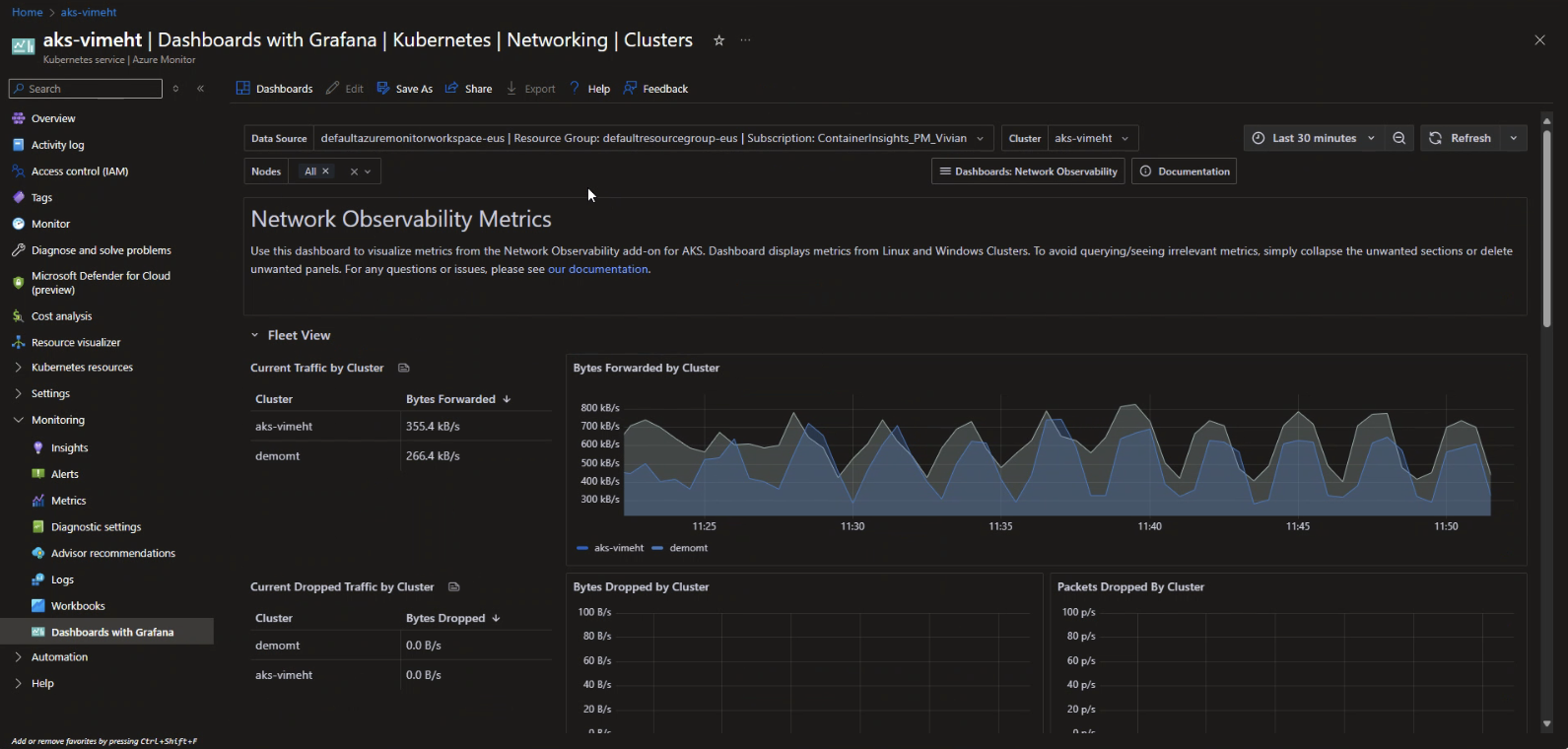Select Workbooks in the sidebar
The width and height of the screenshot is (1568, 749).
(78, 606)
